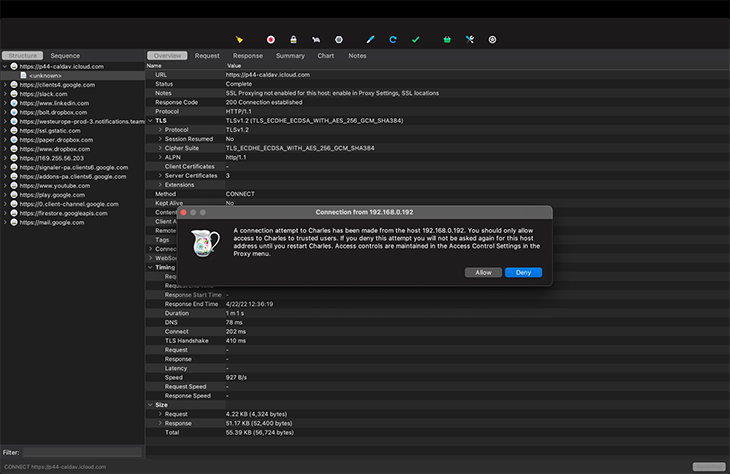Toggle SSL Proxying with the padlock icon
Image resolution: width=730 pixels, height=474 pixels.
point(293,40)
